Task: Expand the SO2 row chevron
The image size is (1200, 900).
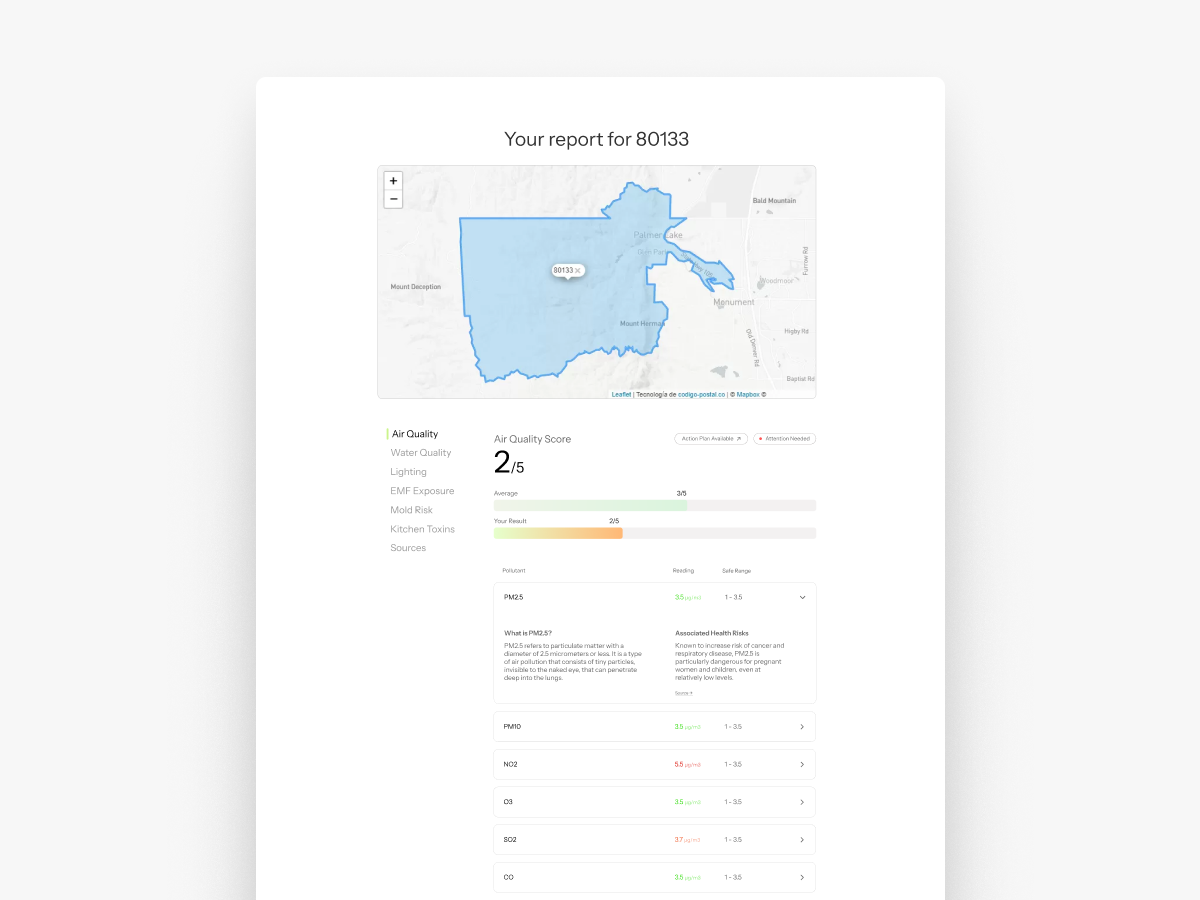Action: 802,840
